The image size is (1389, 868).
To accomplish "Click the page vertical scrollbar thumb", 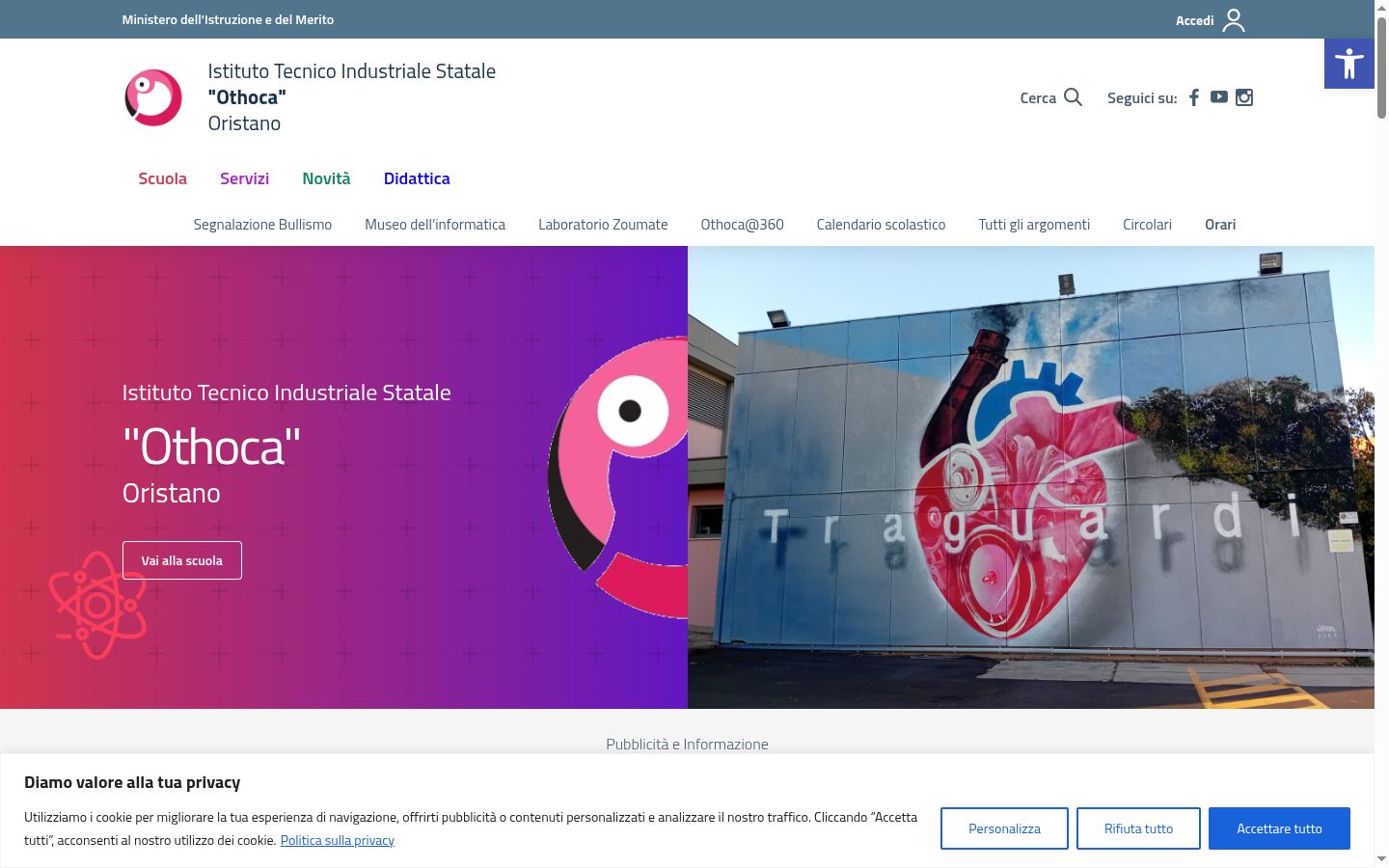I will pos(1382,68).
